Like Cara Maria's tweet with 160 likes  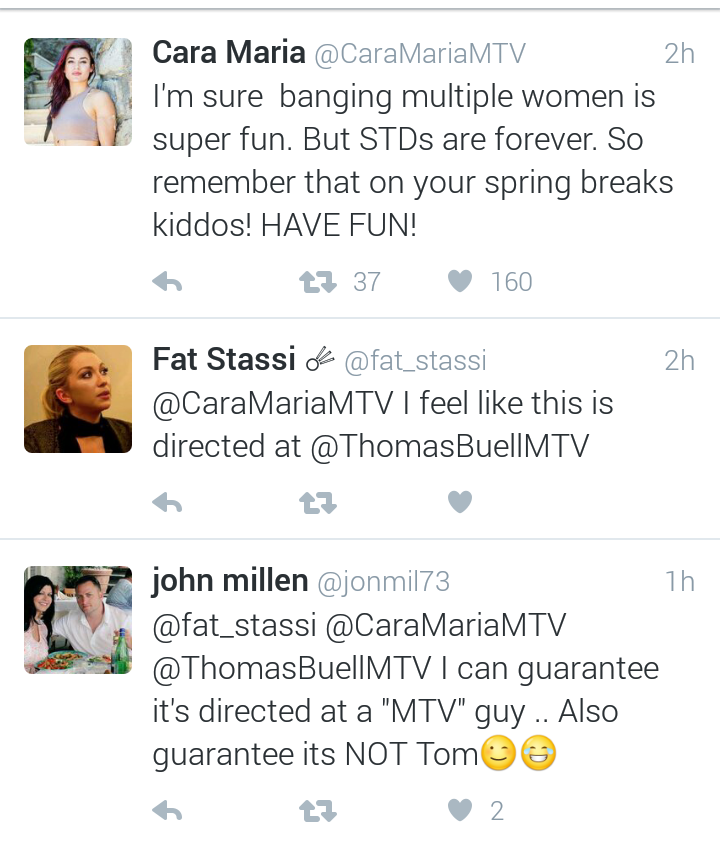(460, 281)
